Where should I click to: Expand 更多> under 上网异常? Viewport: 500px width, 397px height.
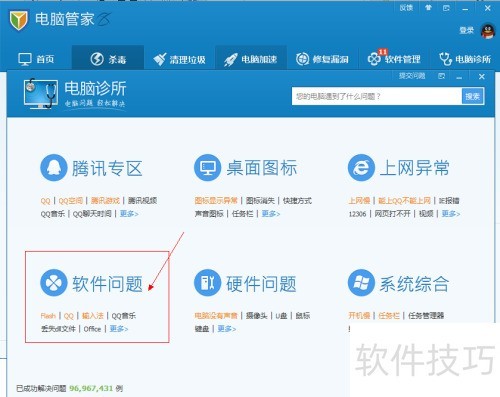click(451, 214)
